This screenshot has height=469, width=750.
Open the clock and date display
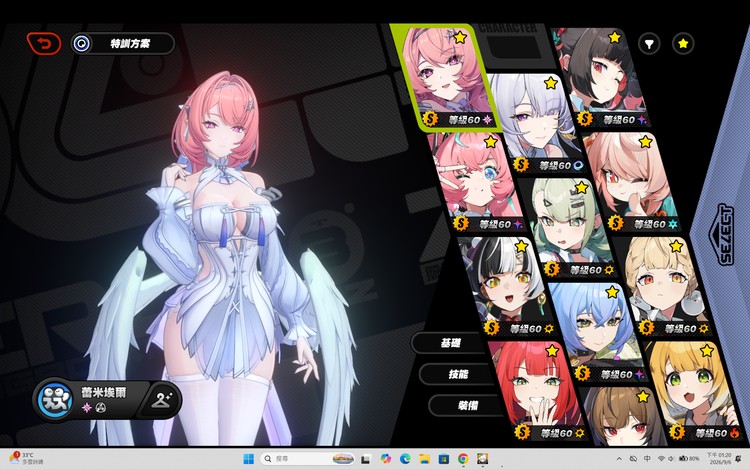click(x=719, y=458)
